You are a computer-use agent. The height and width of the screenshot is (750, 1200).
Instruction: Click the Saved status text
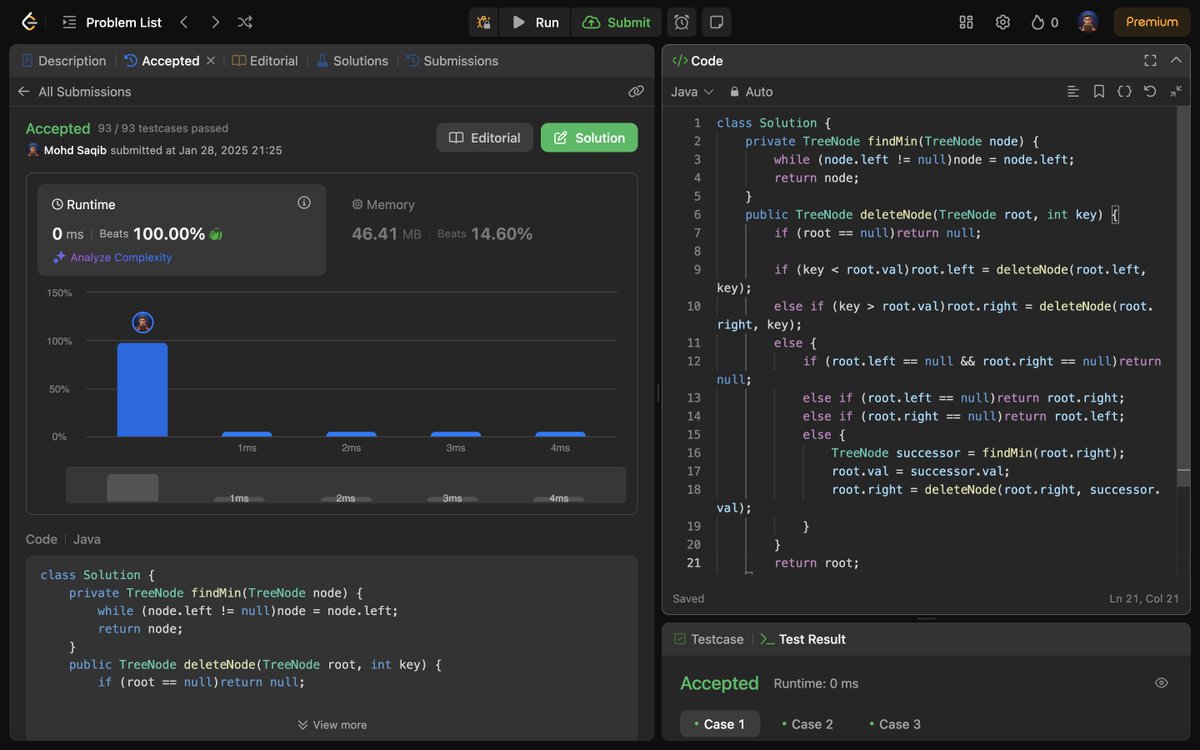[689, 599]
